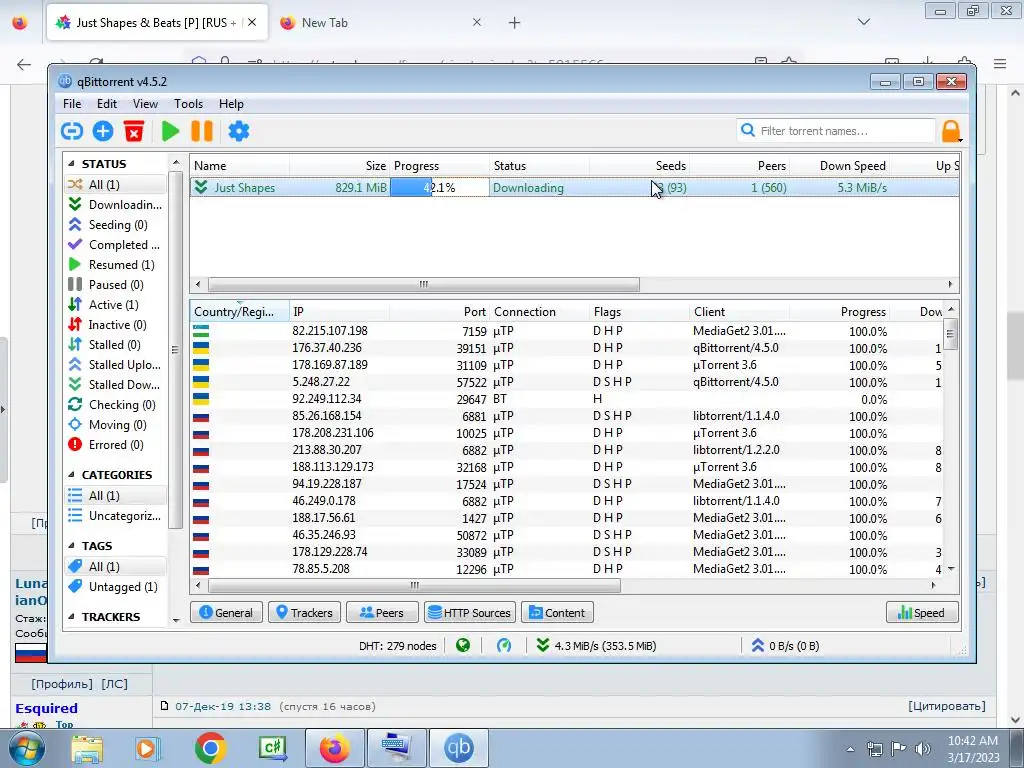The height and width of the screenshot is (768, 1024).
Task: Switch to the HTTP Sources tab
Action: click(470, 613)
